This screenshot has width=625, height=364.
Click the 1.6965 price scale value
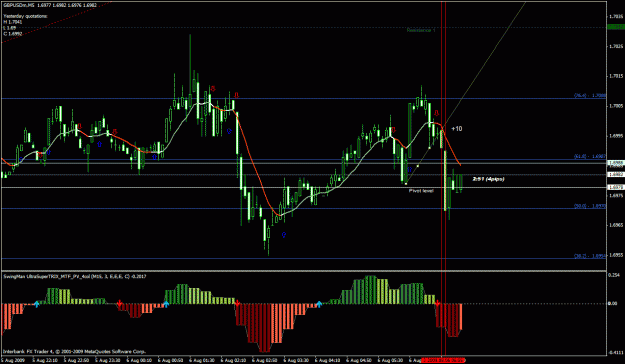[616, 225]
